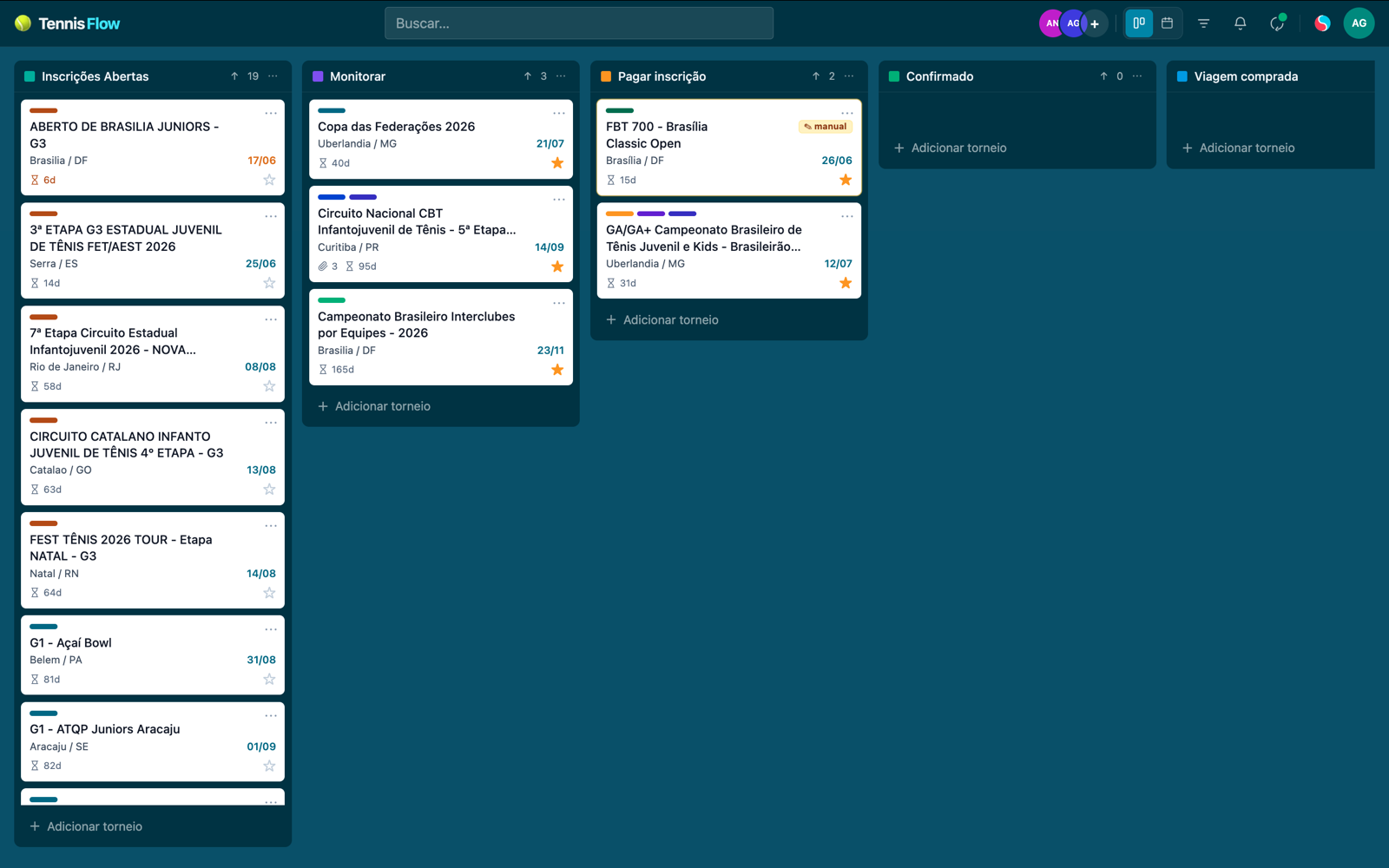Image resolution: width=1389 pixels, height=868 pixels.
Task: Click the orange Pagar inscrição color square
Action: pos(606,76)
